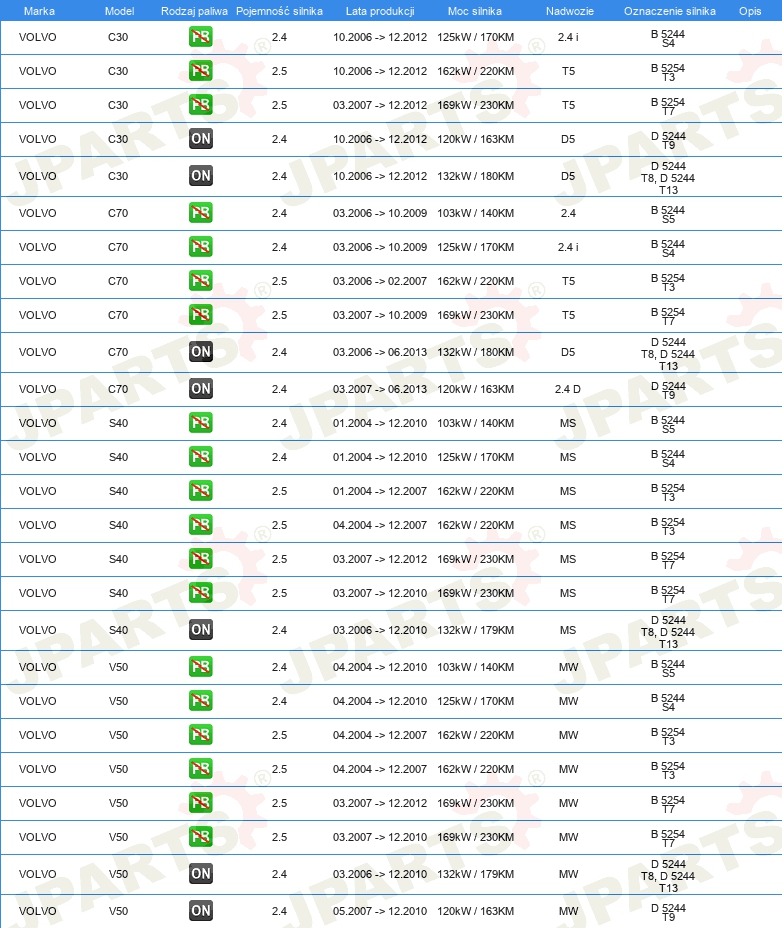Click the Model column header
Viewport: 782px width, 928px height.
click(119, 11)
